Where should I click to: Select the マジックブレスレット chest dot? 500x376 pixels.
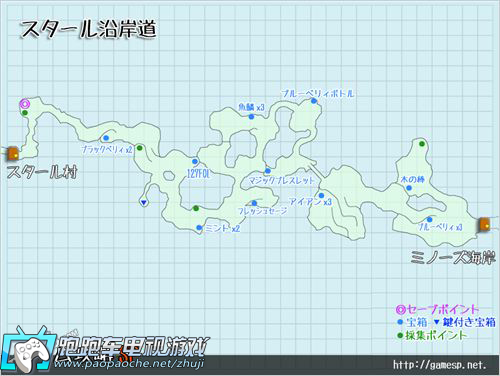point(268,171)
